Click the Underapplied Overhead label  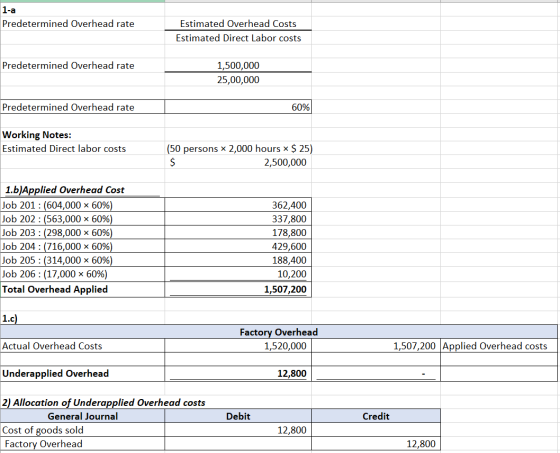(x=55, y=373)
